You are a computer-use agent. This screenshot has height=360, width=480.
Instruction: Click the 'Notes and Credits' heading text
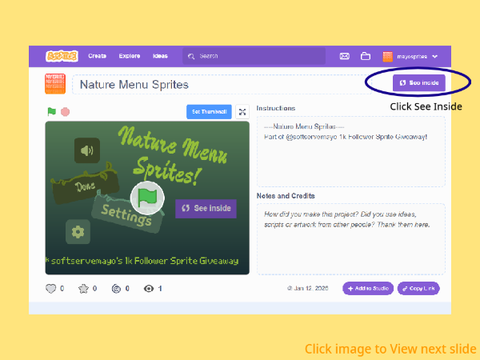pyautogui.click(x=286, y=196)
